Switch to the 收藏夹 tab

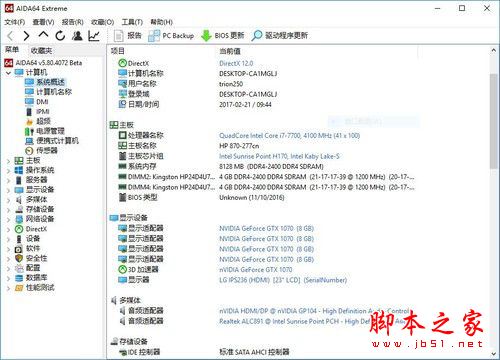[x=41, y=51]
